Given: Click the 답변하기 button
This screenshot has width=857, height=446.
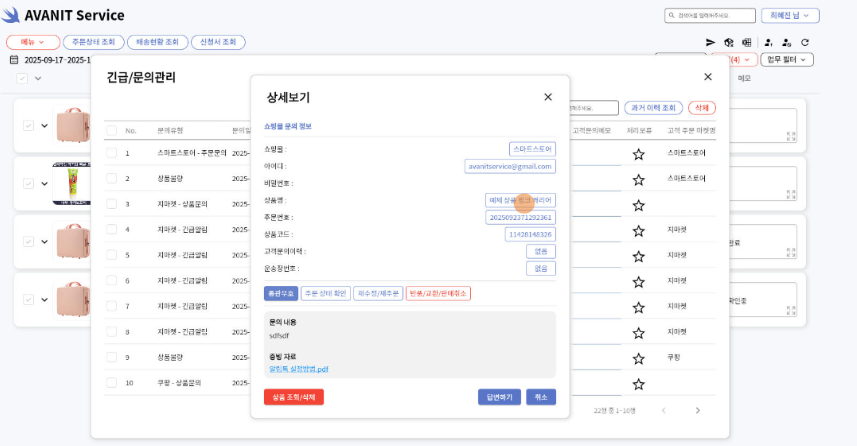Looking at the screenshot, I should (499, 397).
